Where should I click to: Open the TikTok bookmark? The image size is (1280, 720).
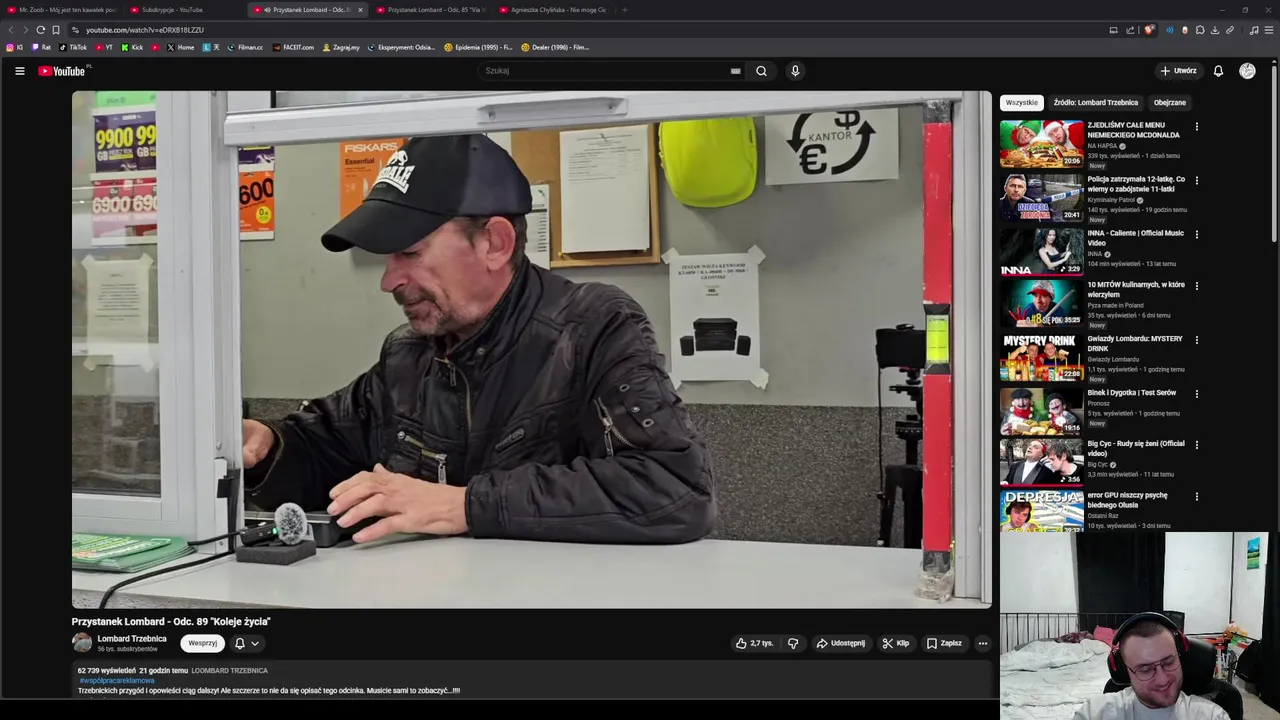[73, 47]
